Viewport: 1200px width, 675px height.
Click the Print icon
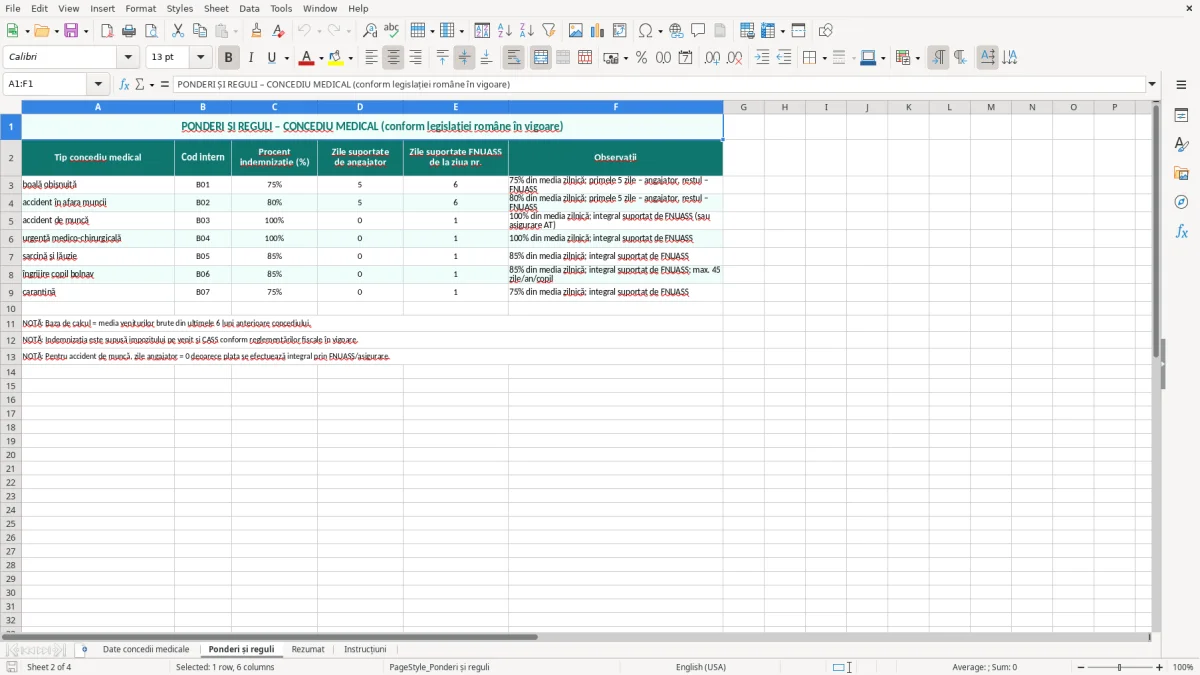pos(129,30)
